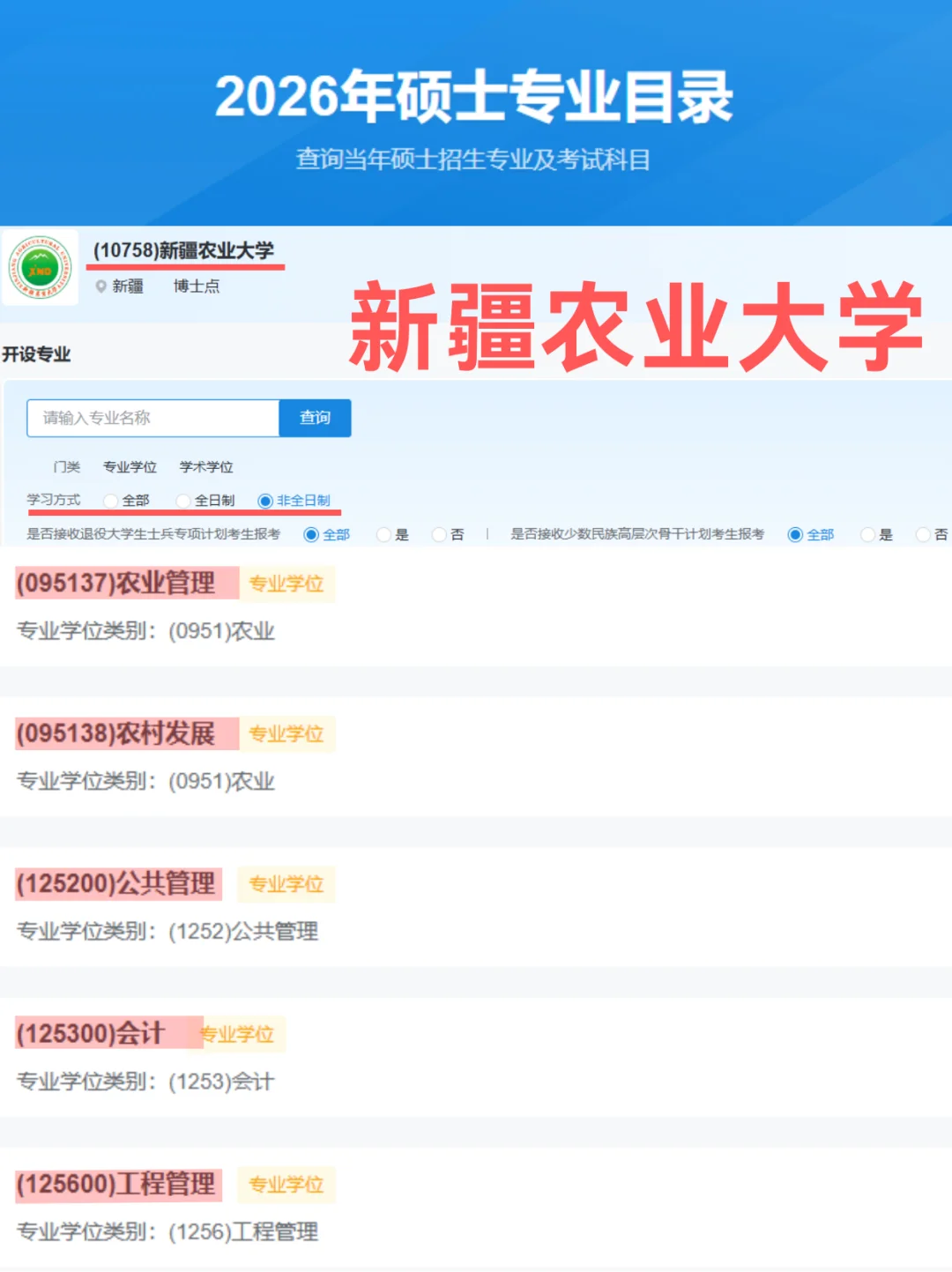
Task: Click the Xinjiang Agricultural University logo
Action: coord(40,265)
